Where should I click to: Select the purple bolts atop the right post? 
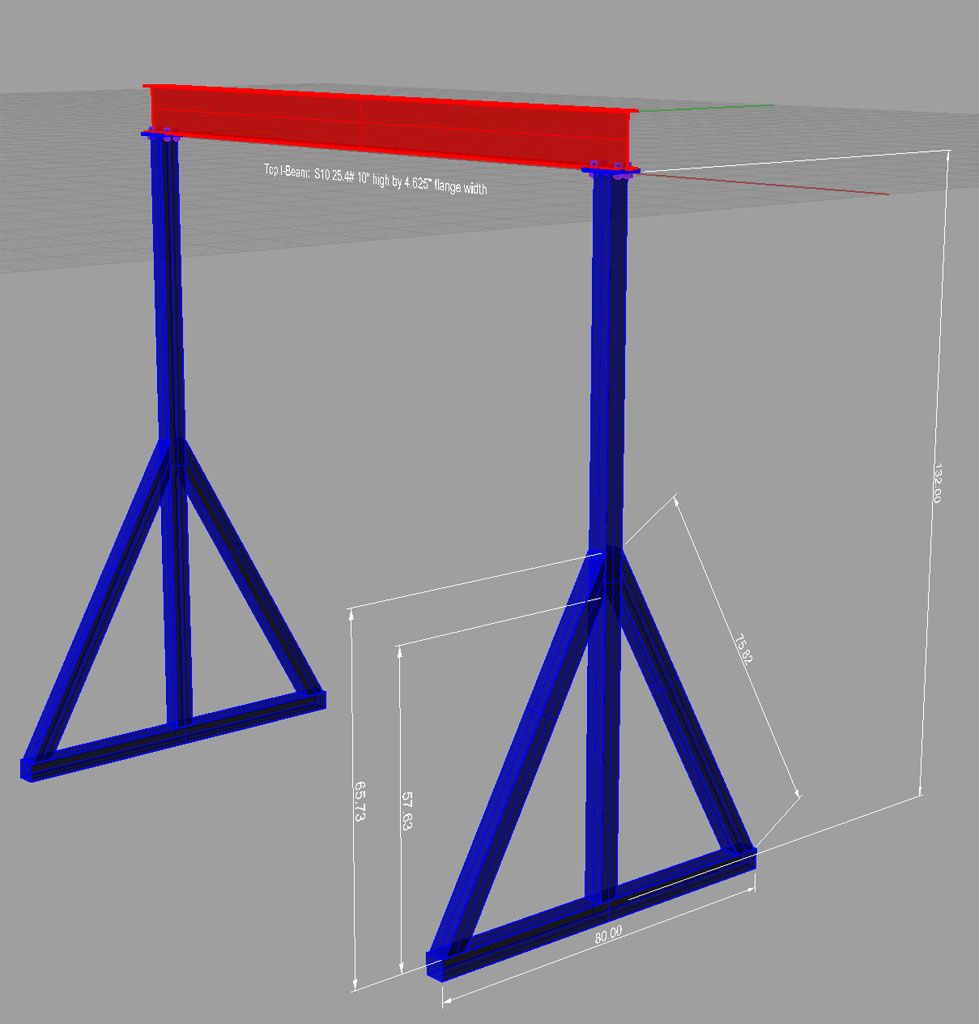(x=610, y=170)
